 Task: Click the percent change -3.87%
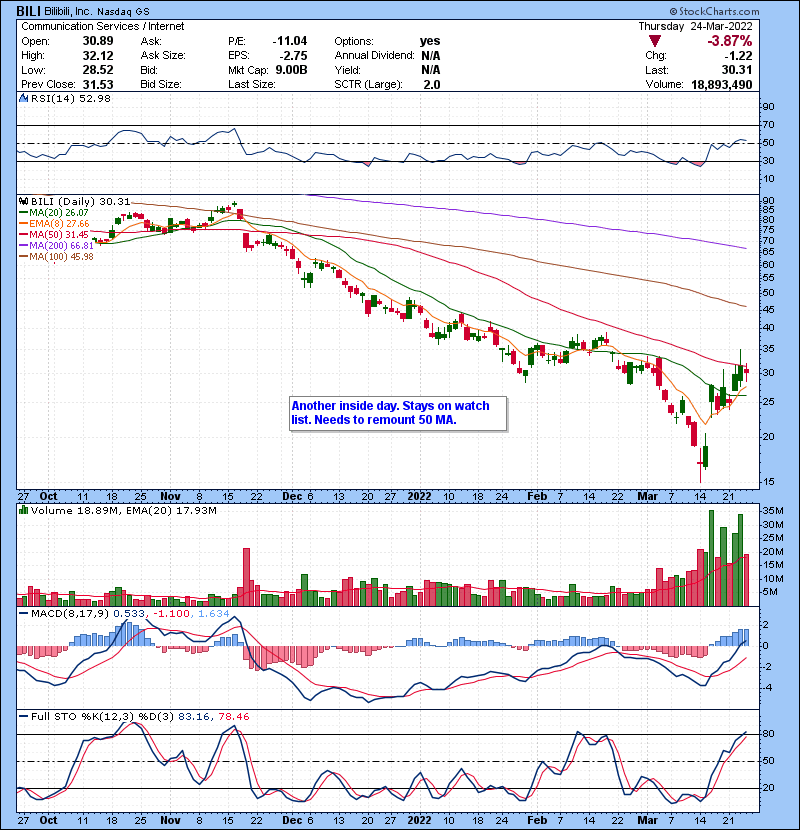(730, 41)
